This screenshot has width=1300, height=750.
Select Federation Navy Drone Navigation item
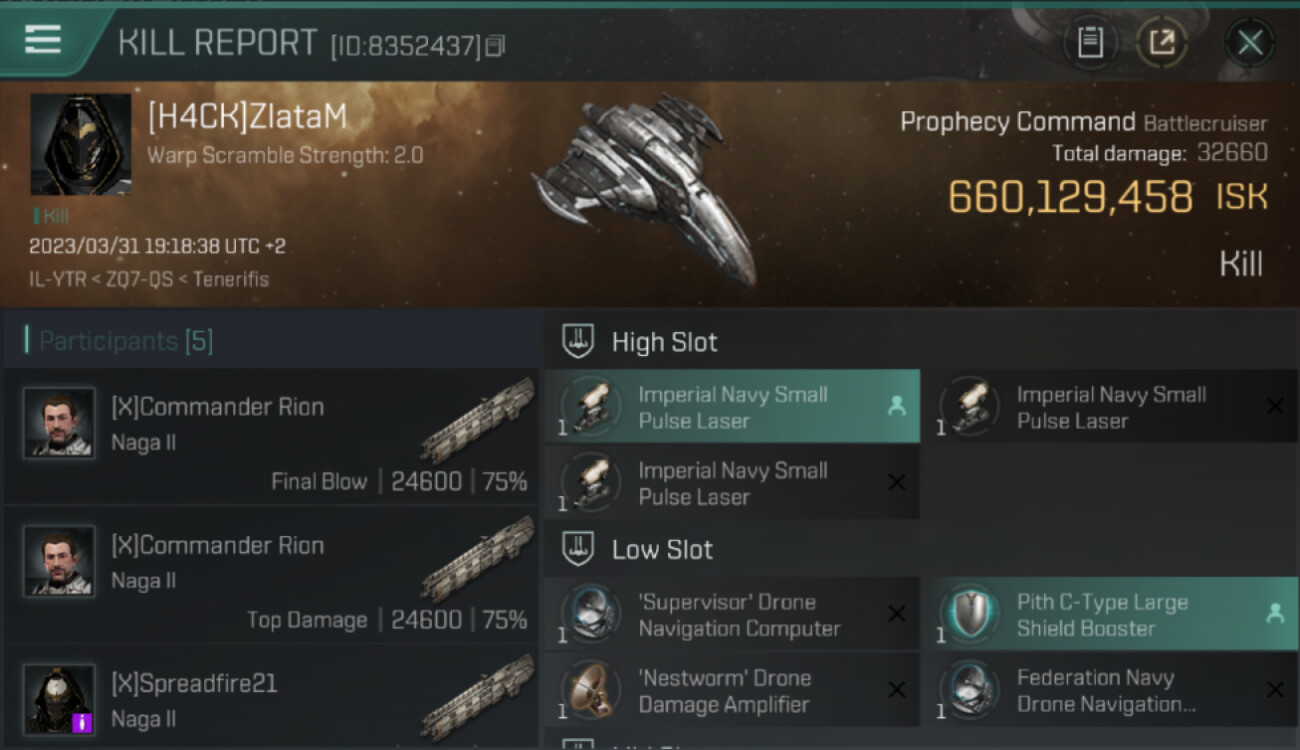(x=1110, y=690)
